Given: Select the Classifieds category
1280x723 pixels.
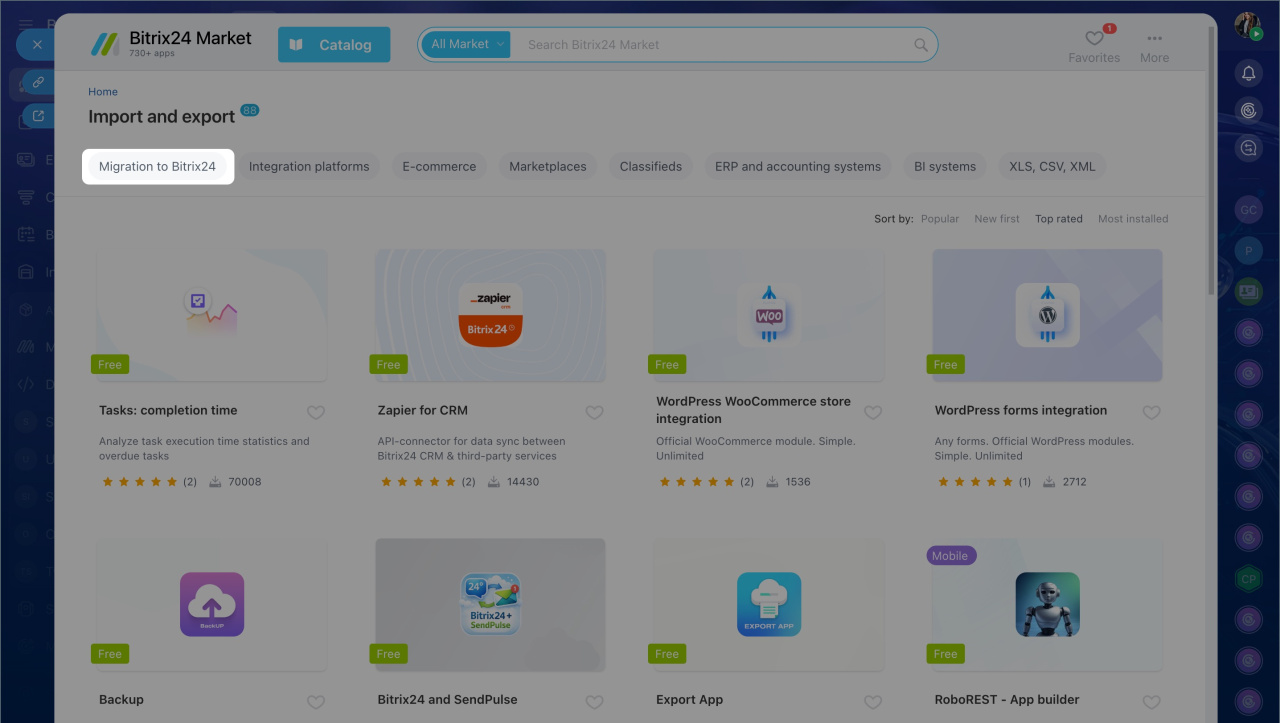Looking at the screenshot, I should point(651,166).
